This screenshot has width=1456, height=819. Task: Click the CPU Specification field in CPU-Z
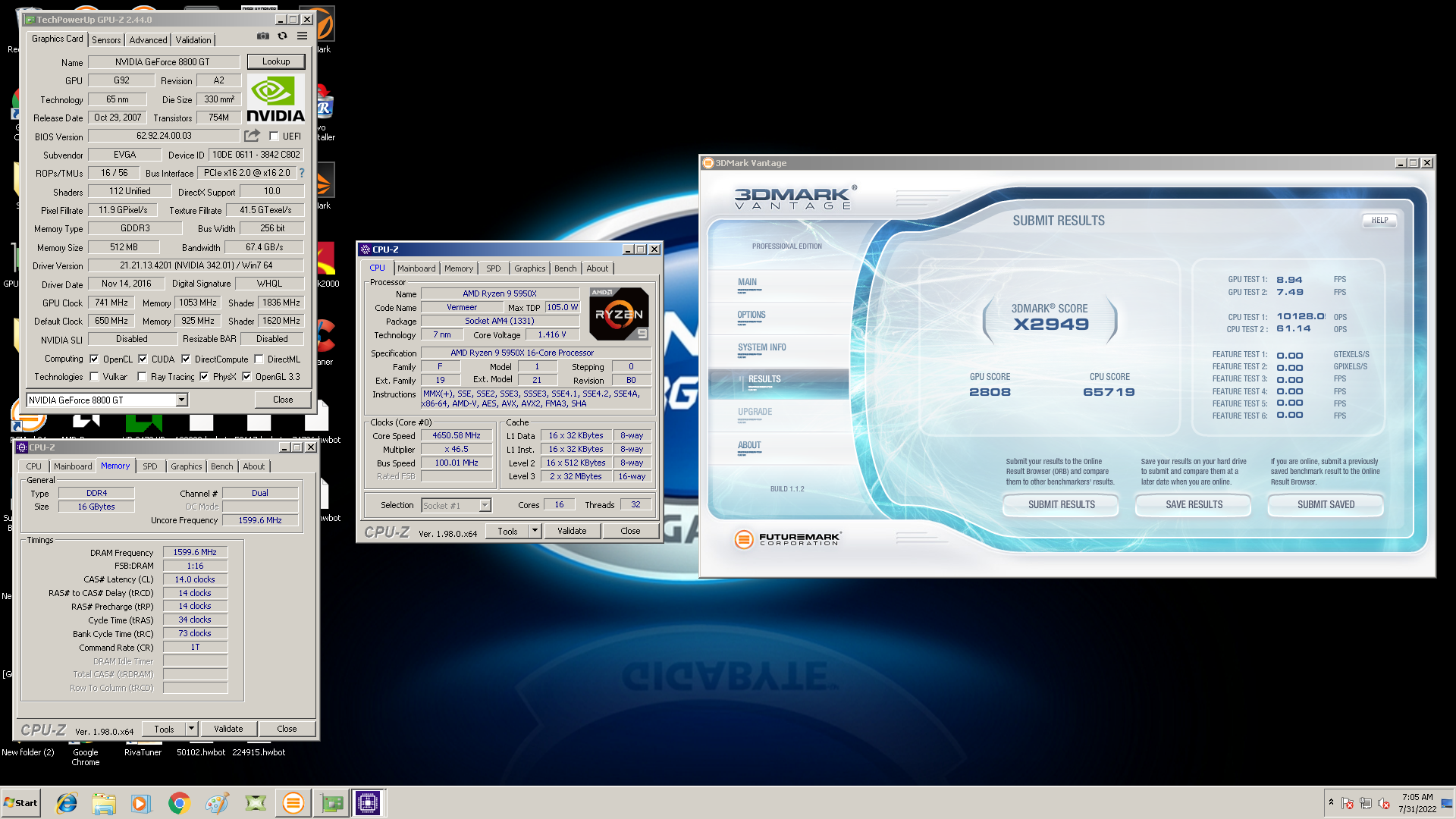click(x=536, y=353)
